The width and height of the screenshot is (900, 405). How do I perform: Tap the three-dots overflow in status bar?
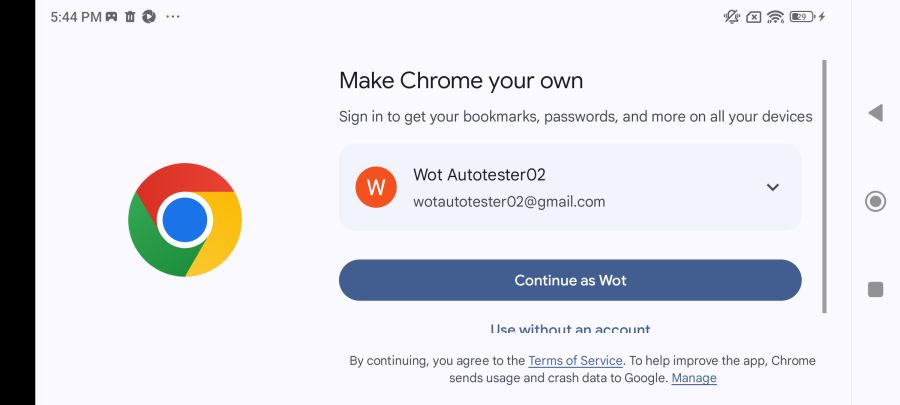point(174,17)
